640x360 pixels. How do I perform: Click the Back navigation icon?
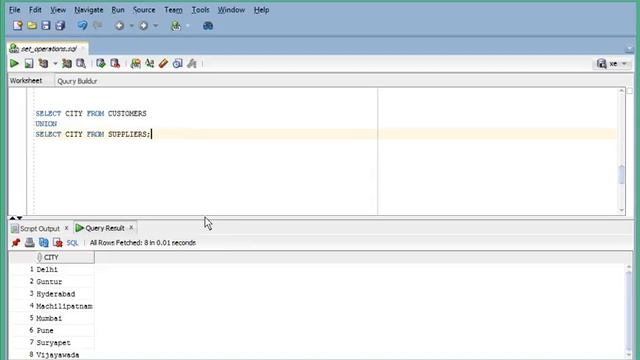coord(120,26)
